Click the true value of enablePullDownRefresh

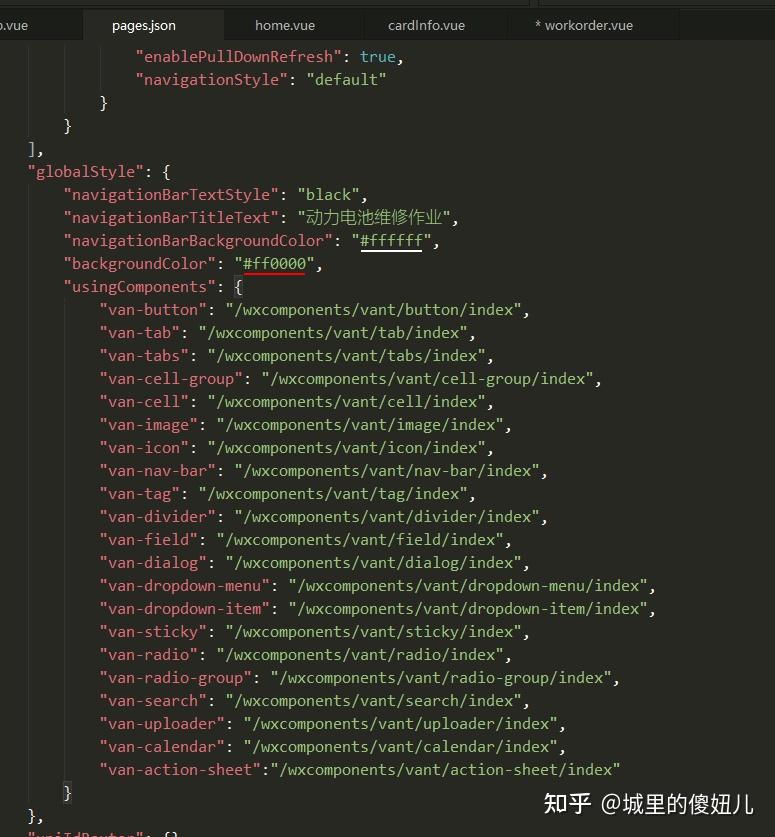click(x=378, y=57)
